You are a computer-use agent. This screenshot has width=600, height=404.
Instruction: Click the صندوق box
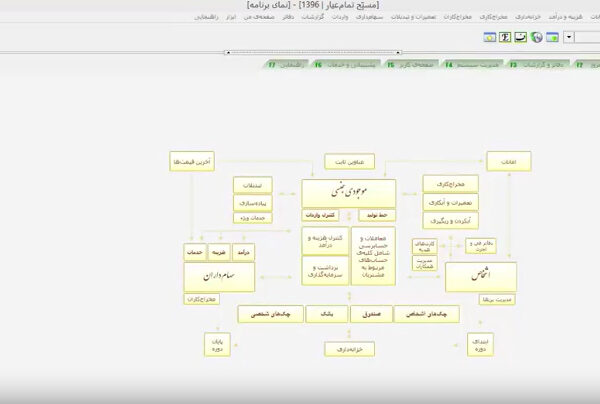click(371, 314)
